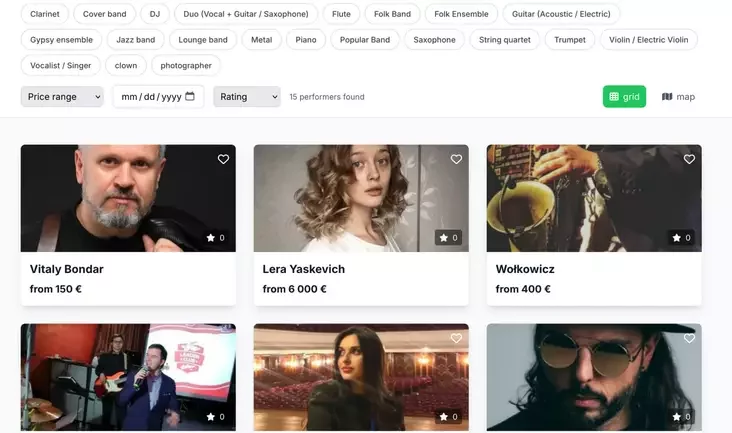
Task: Filter by DJ category chip
Action: pyautogui.click(x=154, y=14)
